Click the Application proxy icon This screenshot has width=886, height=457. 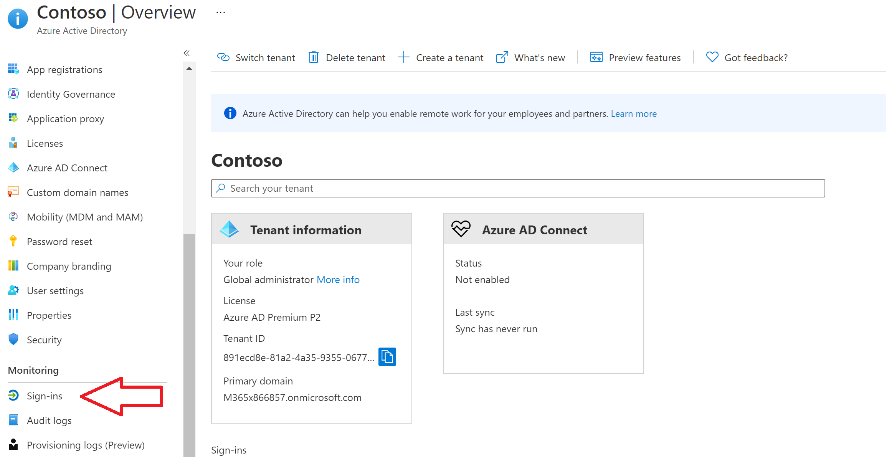13,119
